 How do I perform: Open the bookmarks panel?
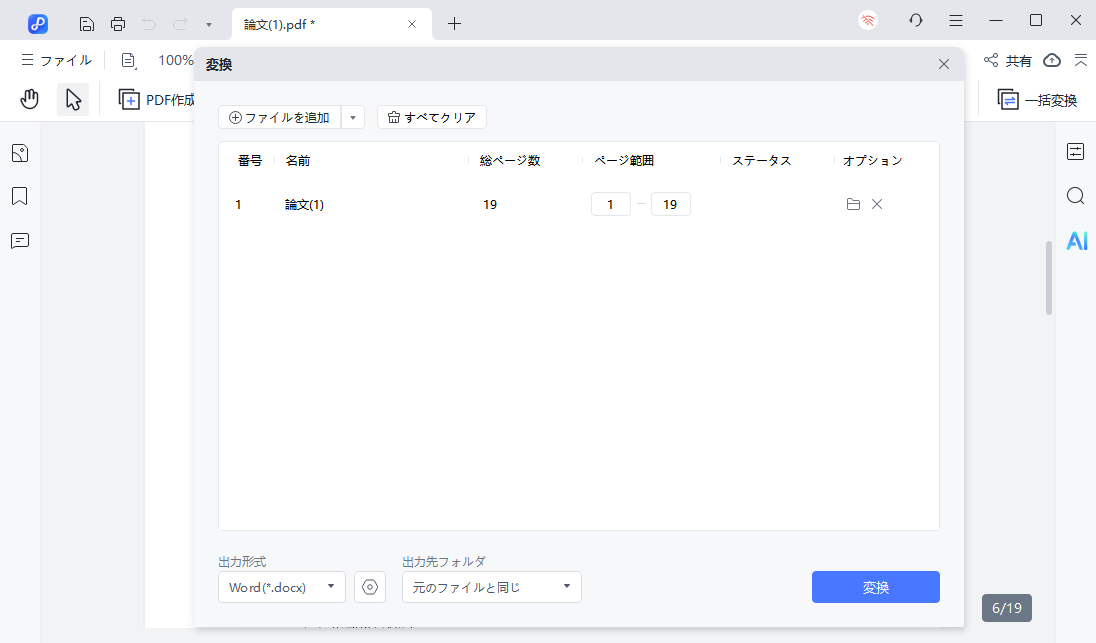point(19,196)
